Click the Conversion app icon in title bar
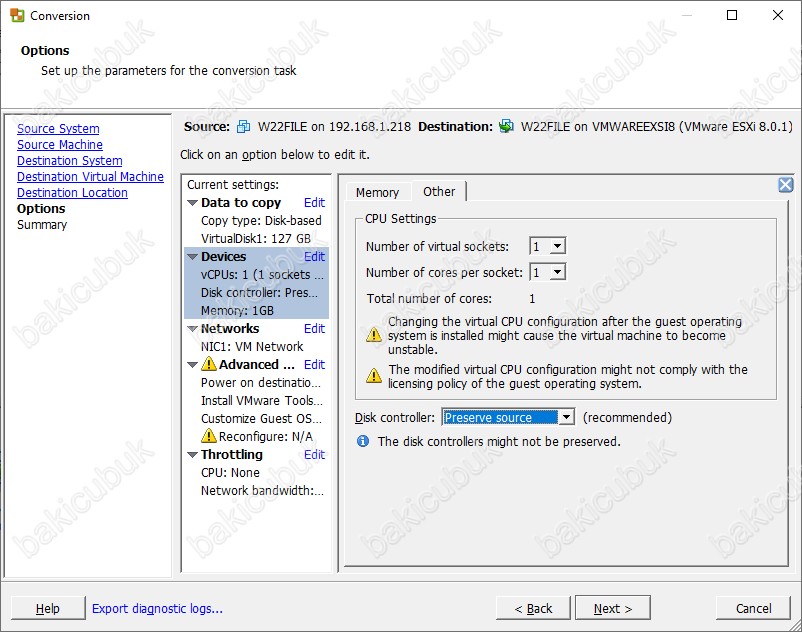 pos(17,15)
